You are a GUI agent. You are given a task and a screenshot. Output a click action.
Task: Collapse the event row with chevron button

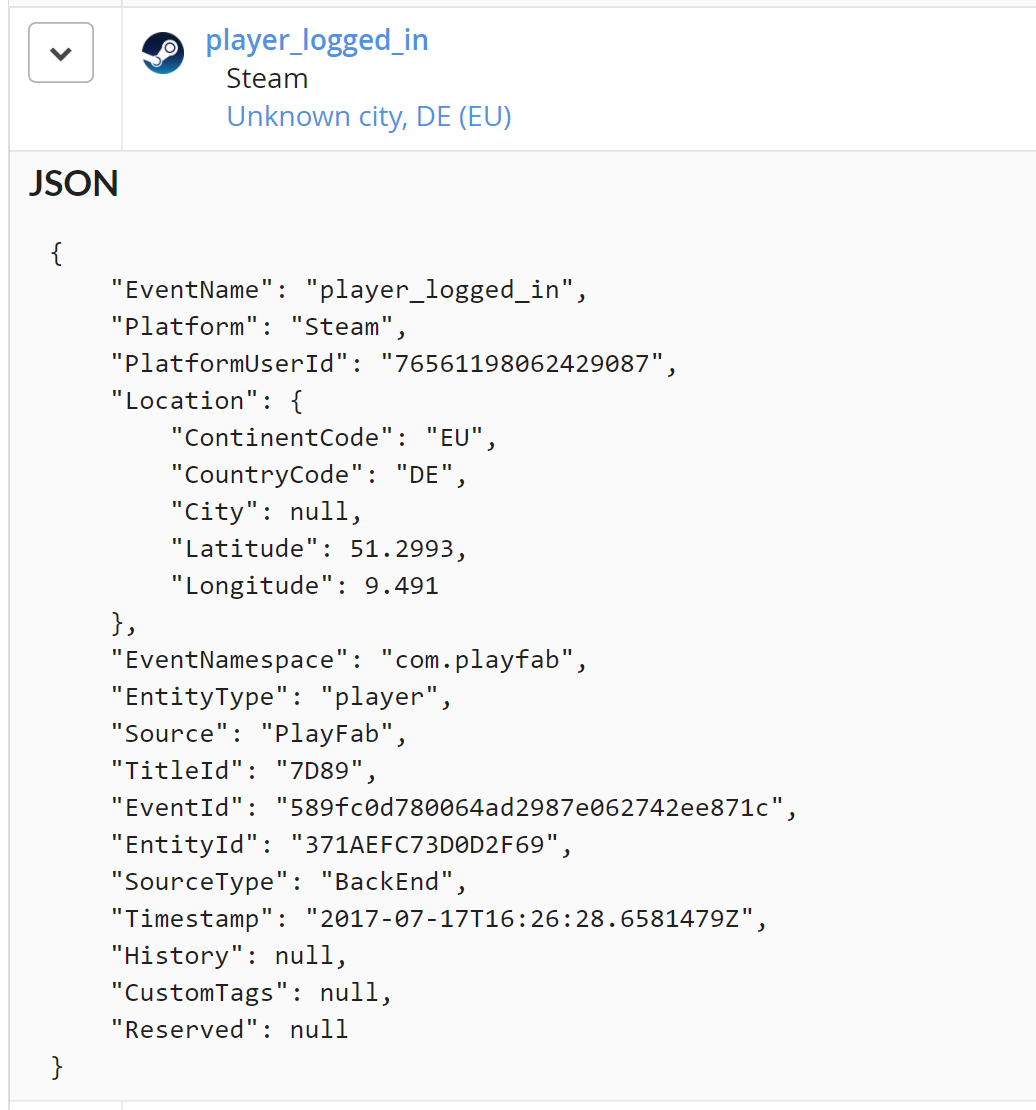[x=61, y=52]
